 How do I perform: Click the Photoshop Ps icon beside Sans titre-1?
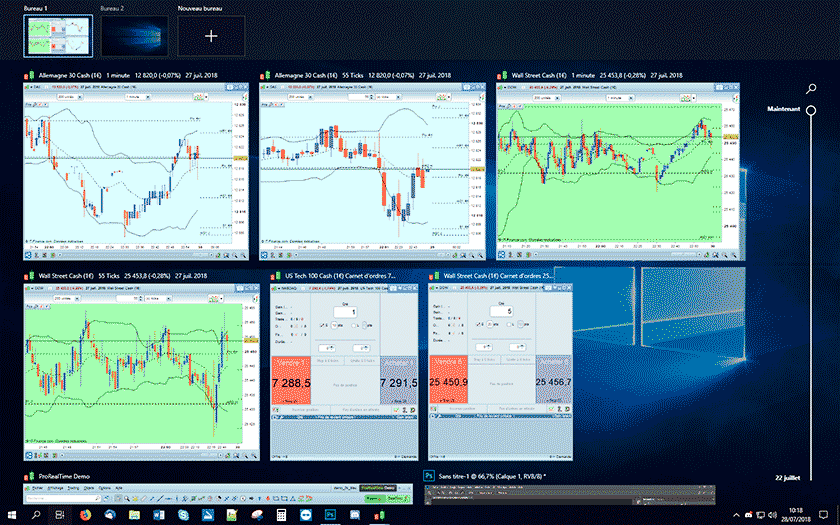(x=429, y=476)
